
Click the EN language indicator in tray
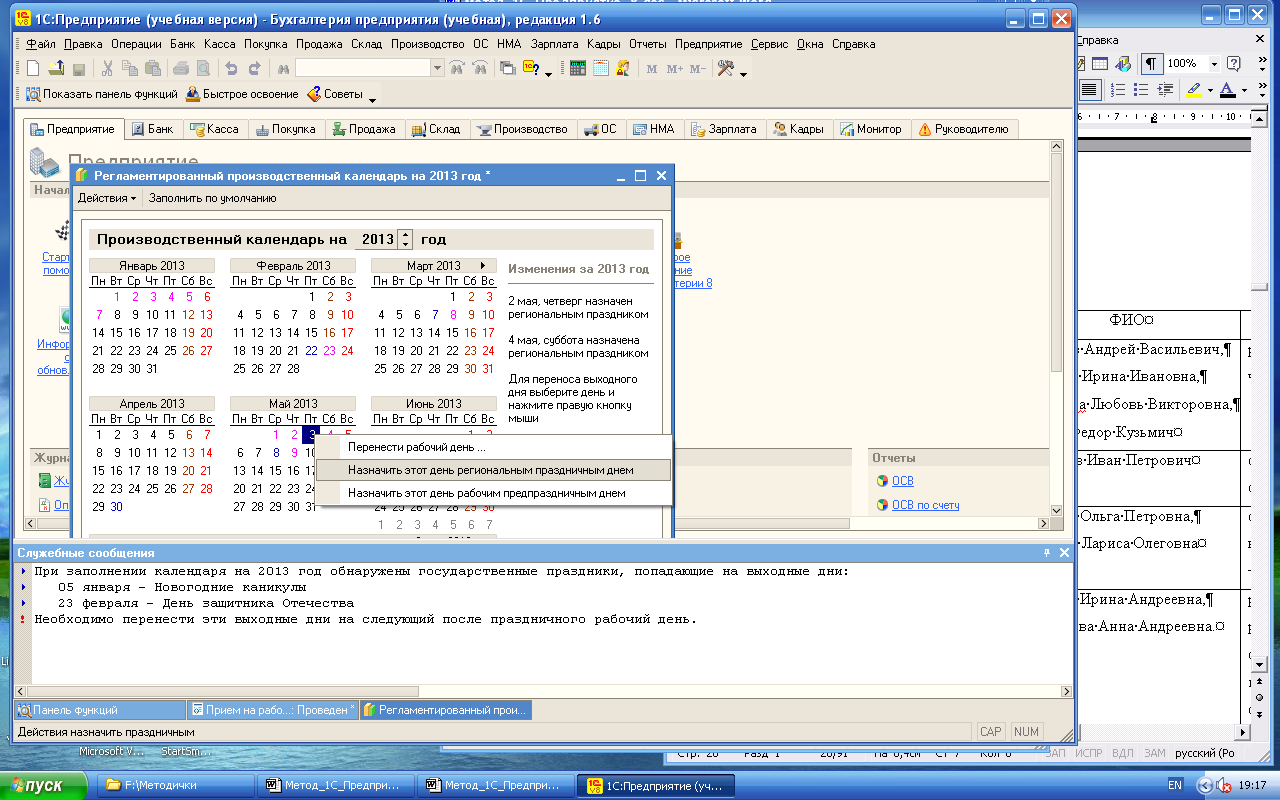[1175, 785]
